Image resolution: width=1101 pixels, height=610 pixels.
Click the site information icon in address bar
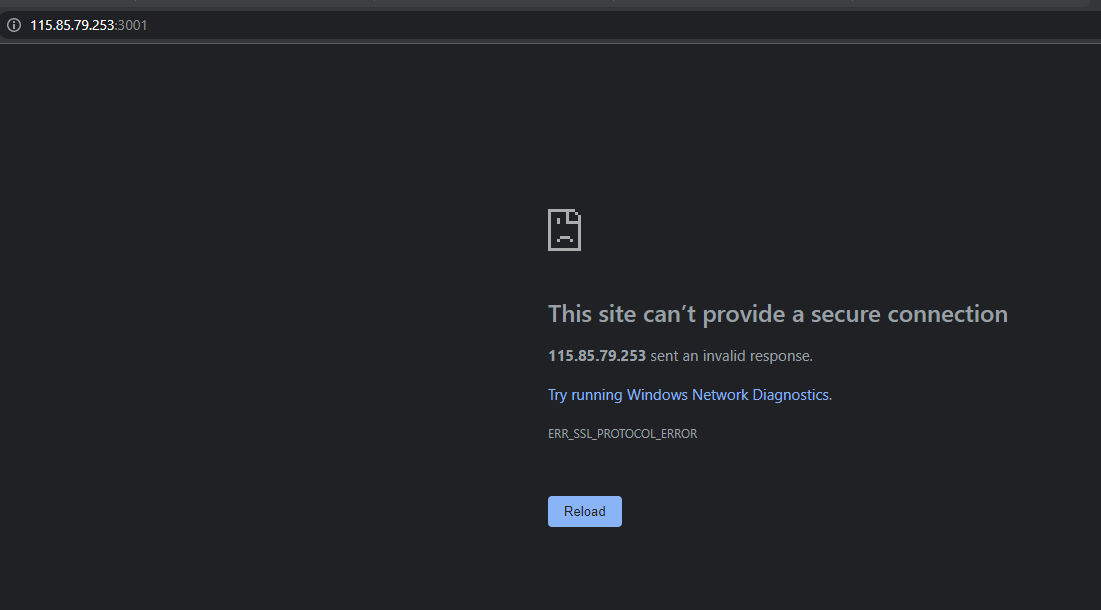point(12,25)
